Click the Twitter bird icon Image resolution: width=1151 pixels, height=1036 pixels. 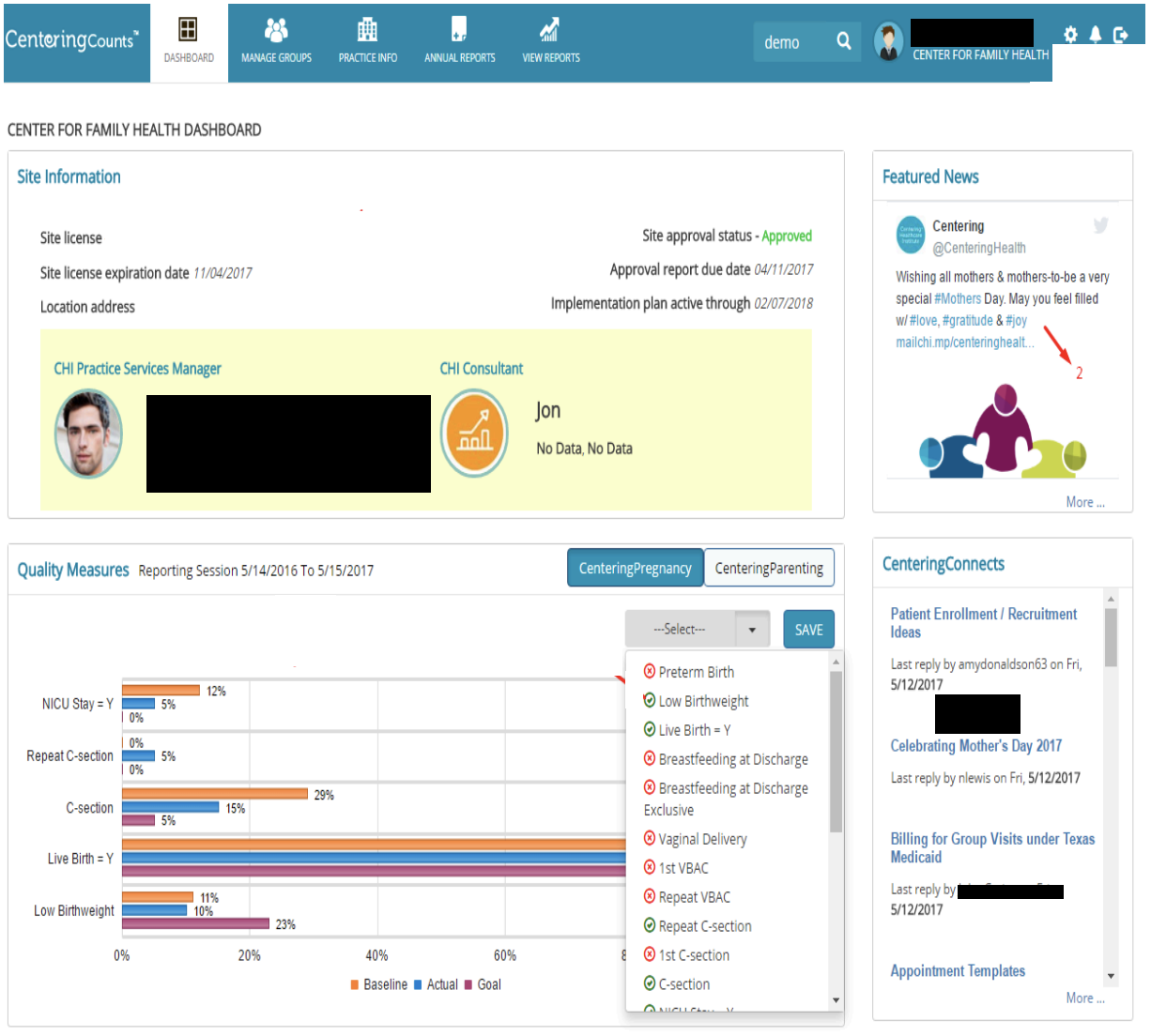click(1100, 225)
